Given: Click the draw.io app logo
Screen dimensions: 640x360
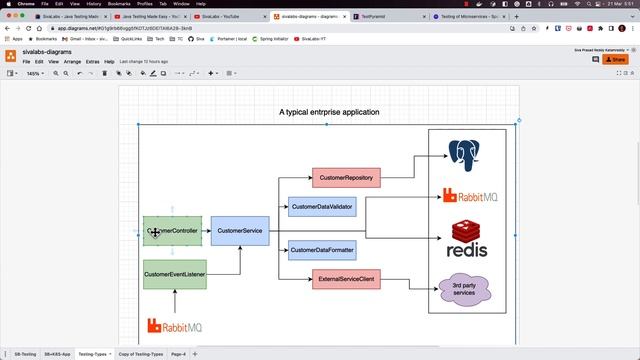Looking at the screenshot, I should point(11,56).
